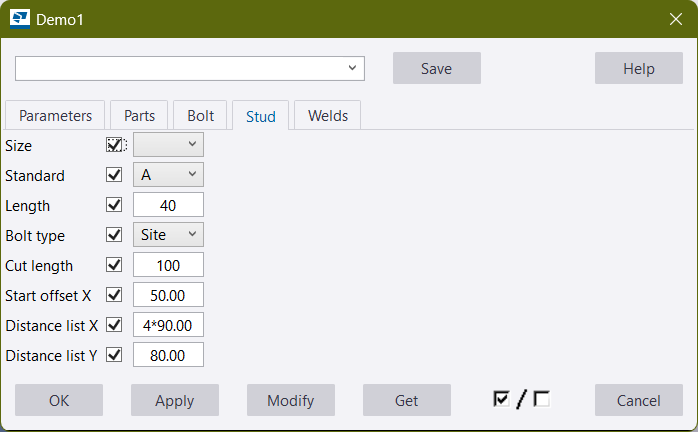Click the Cancel button
Screen dimensions: 698x432
tap(639, 400)
